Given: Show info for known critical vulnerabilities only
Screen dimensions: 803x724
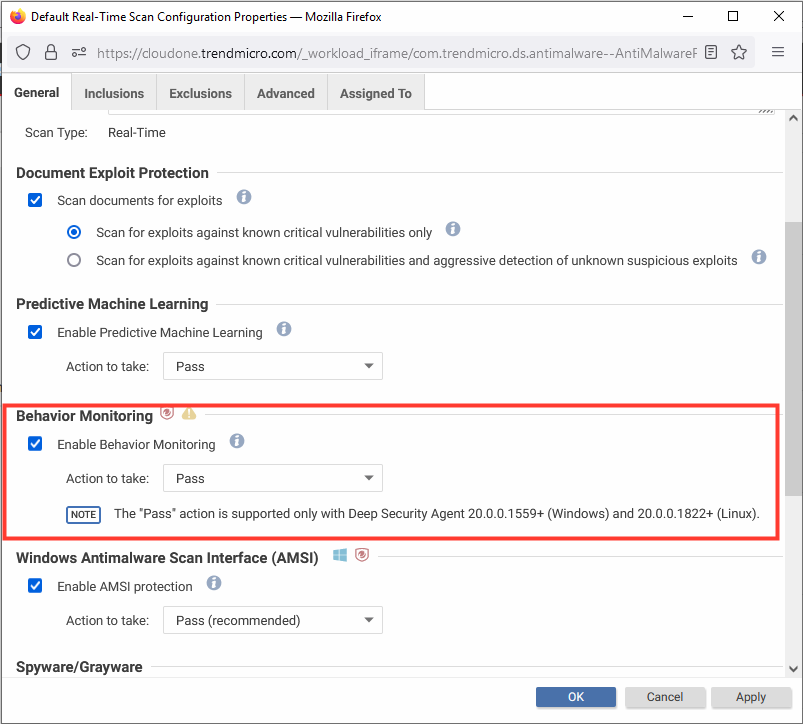Looking at the screenshot, I should click(x=453, y=229).
